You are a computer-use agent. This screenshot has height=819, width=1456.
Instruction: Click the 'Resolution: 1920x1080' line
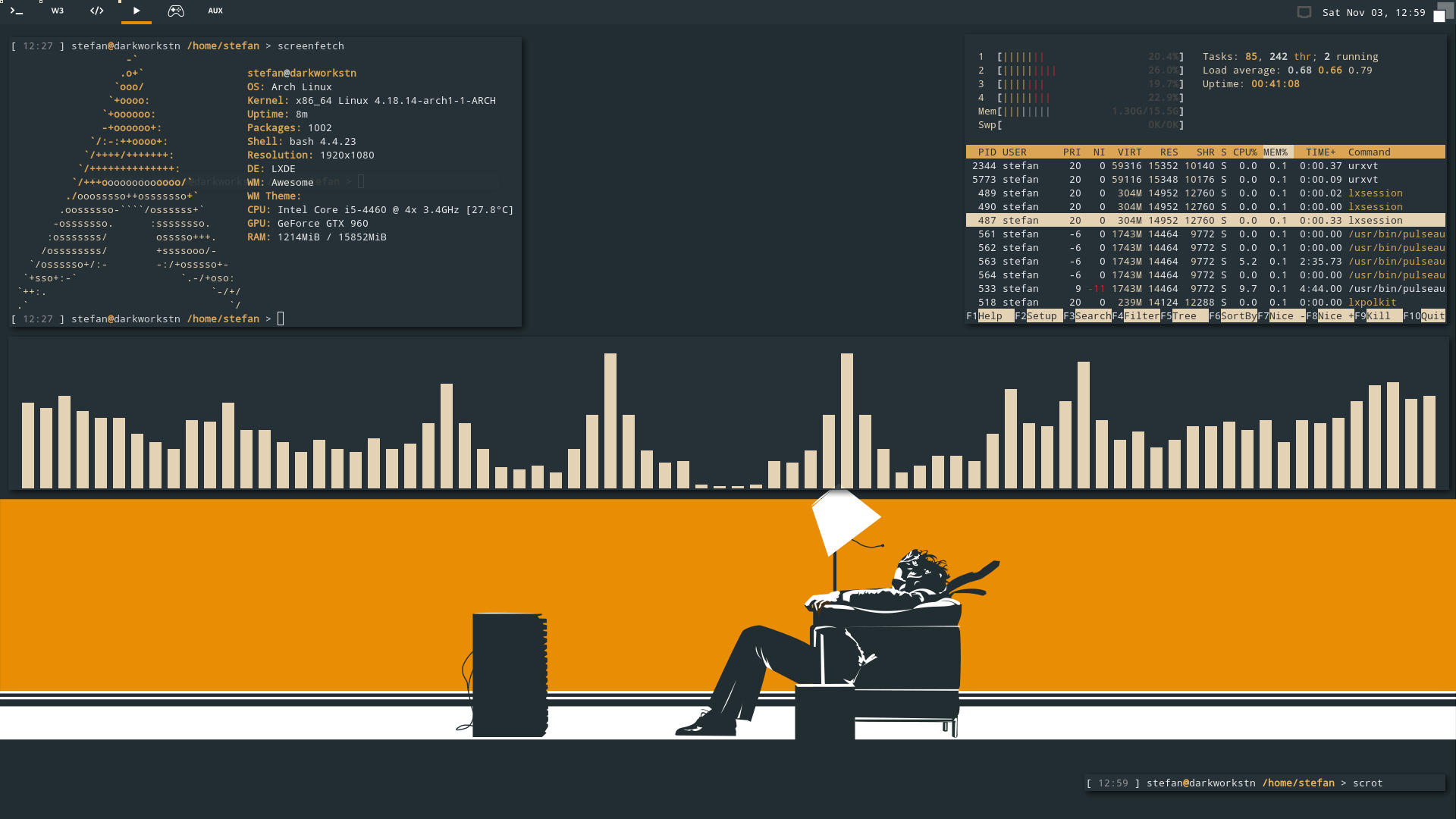pyautogui.click(x=310, y=155)
